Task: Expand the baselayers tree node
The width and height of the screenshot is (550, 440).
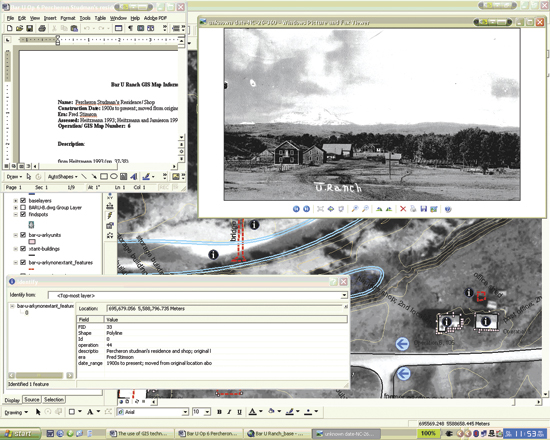Action: 15,201
